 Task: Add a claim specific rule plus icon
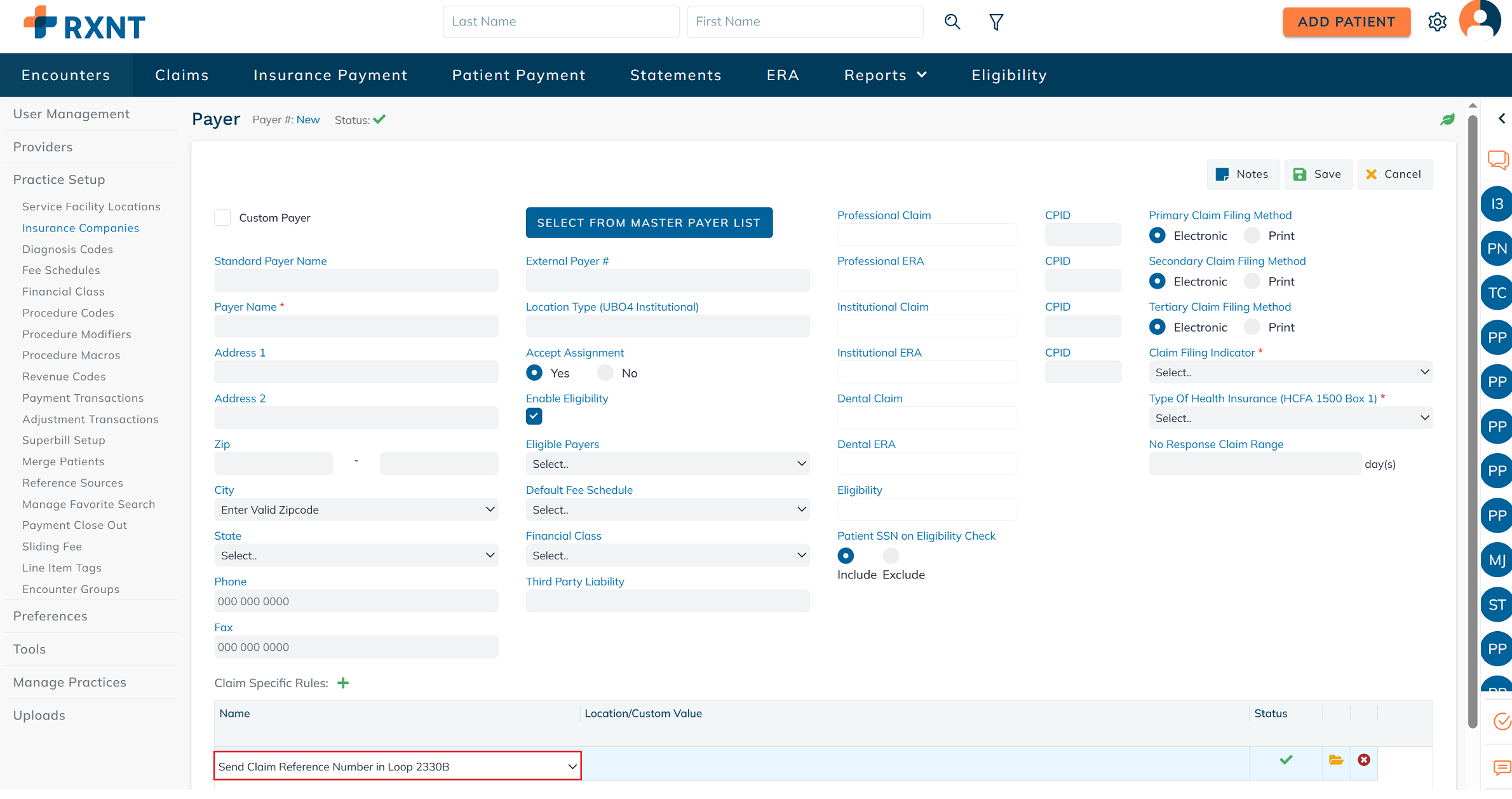(x=343, y=683)
